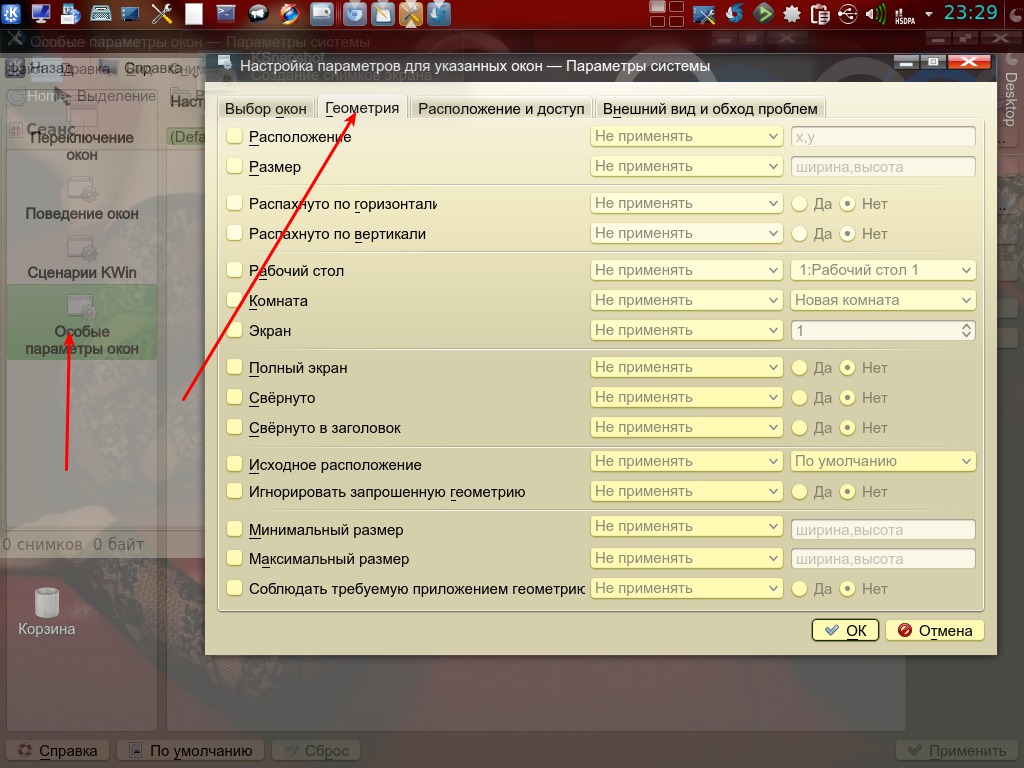Open the По умолчанию placement dropdown
1024x768 pixels.
tap(883, 461)
